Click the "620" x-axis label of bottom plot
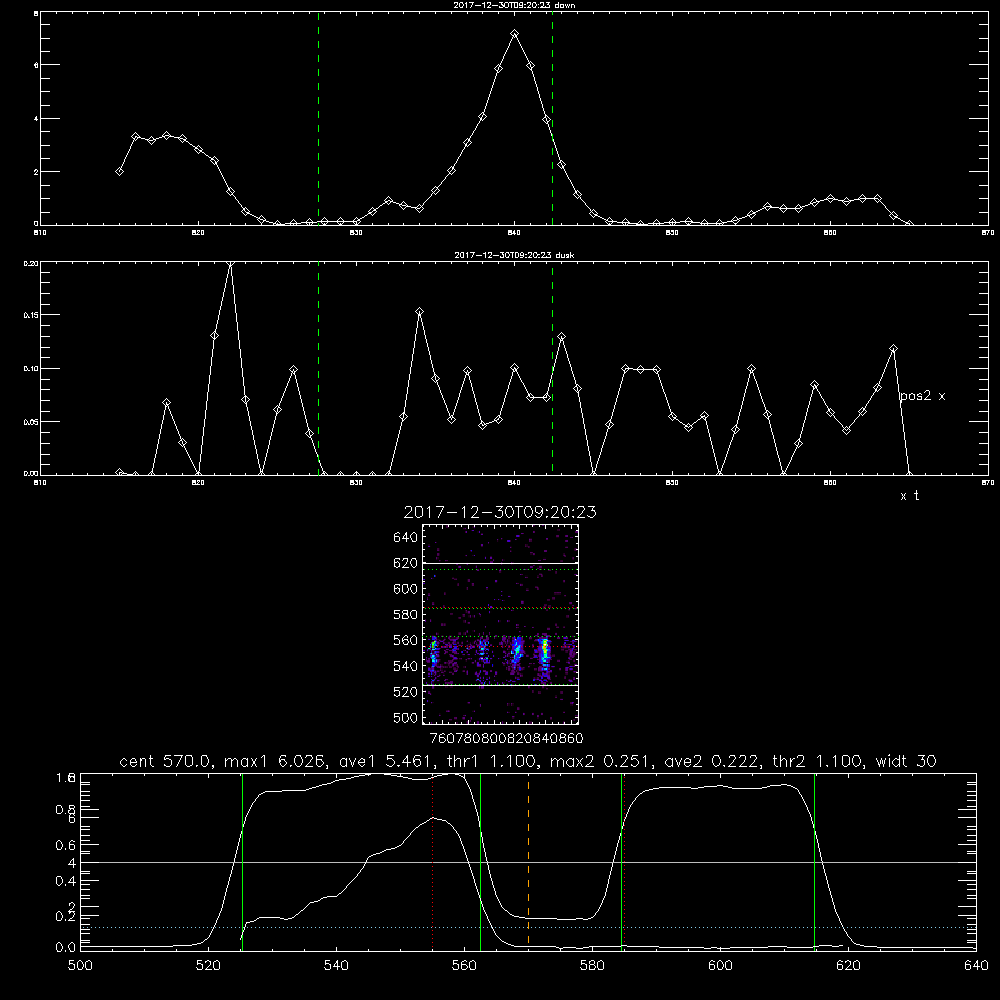Screen dimensions: 1000x1000 [x=848, y=966]
